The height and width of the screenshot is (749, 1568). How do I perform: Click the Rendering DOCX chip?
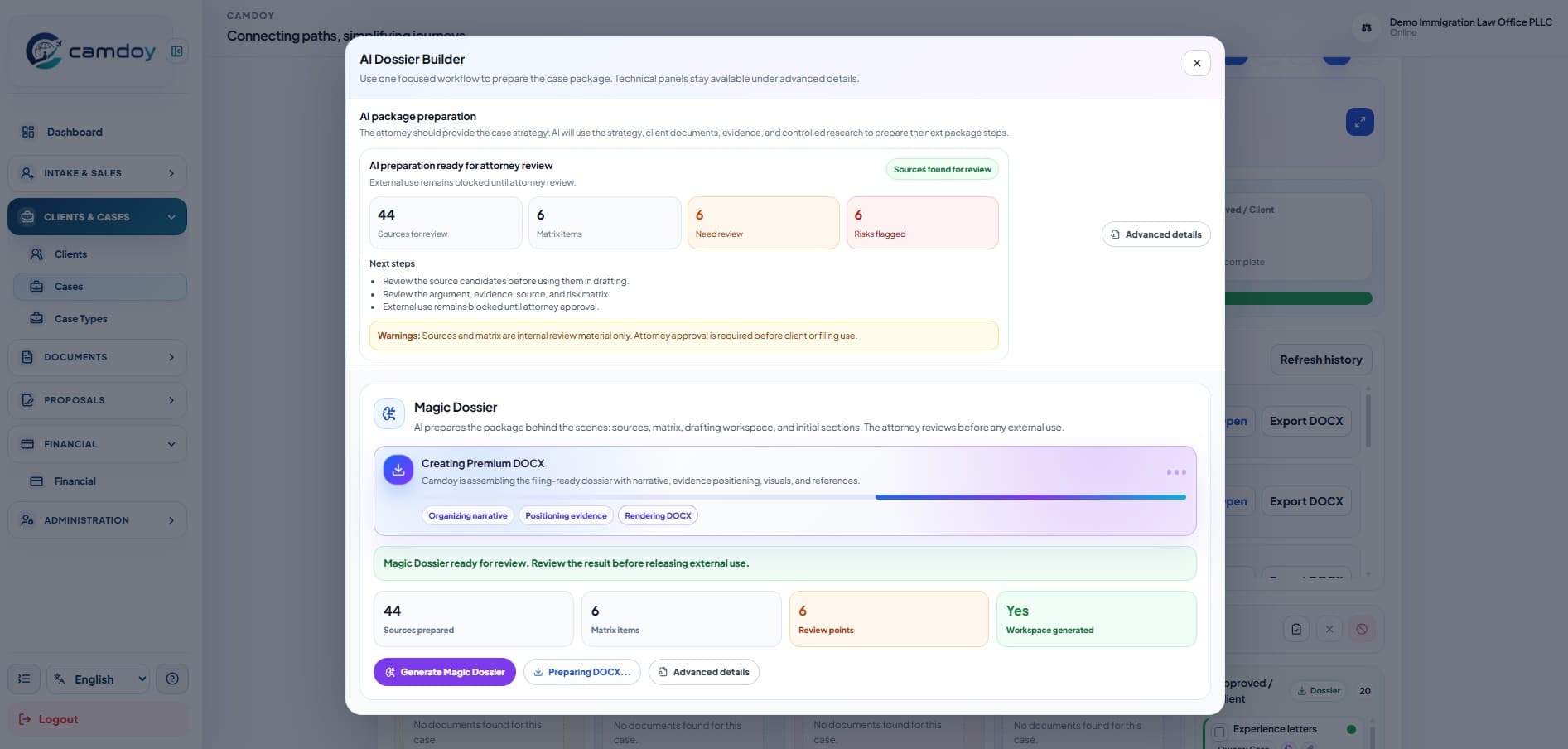[x=658, y=515]
